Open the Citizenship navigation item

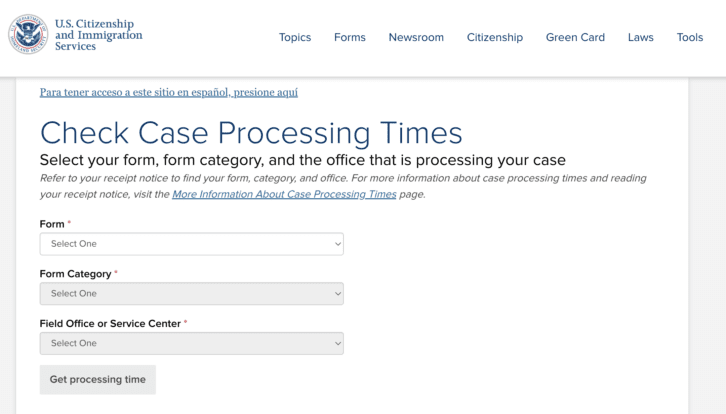click(494, 37)
